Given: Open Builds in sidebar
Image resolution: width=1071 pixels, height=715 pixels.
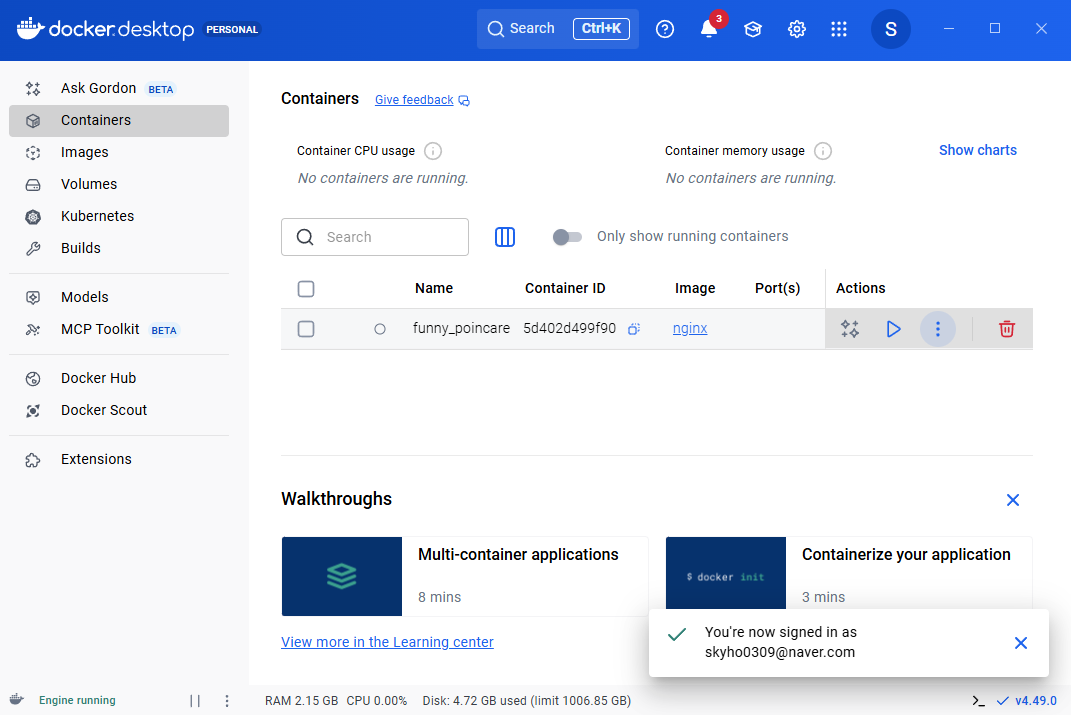Looking at the screenshot, I should pyautogui.click(x=119, y=249).
